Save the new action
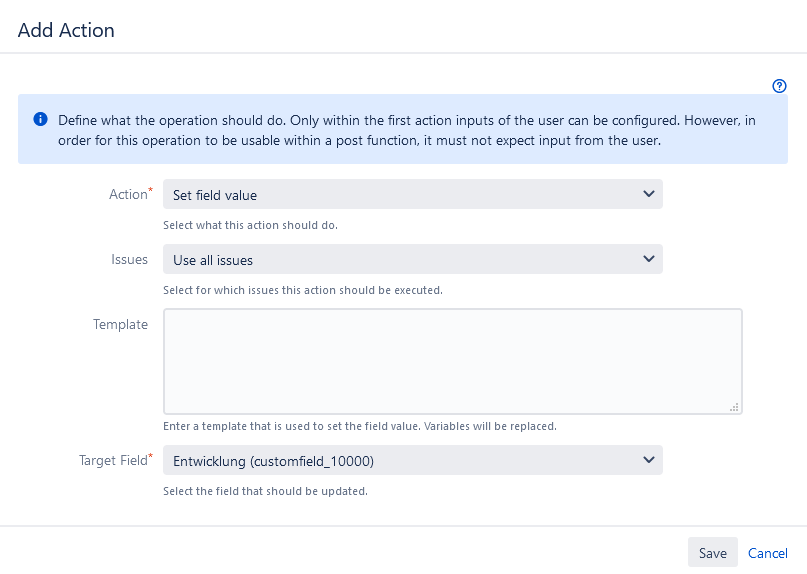Image resolution: width=807 pixels, height=574 pixels. click(713, 552)
